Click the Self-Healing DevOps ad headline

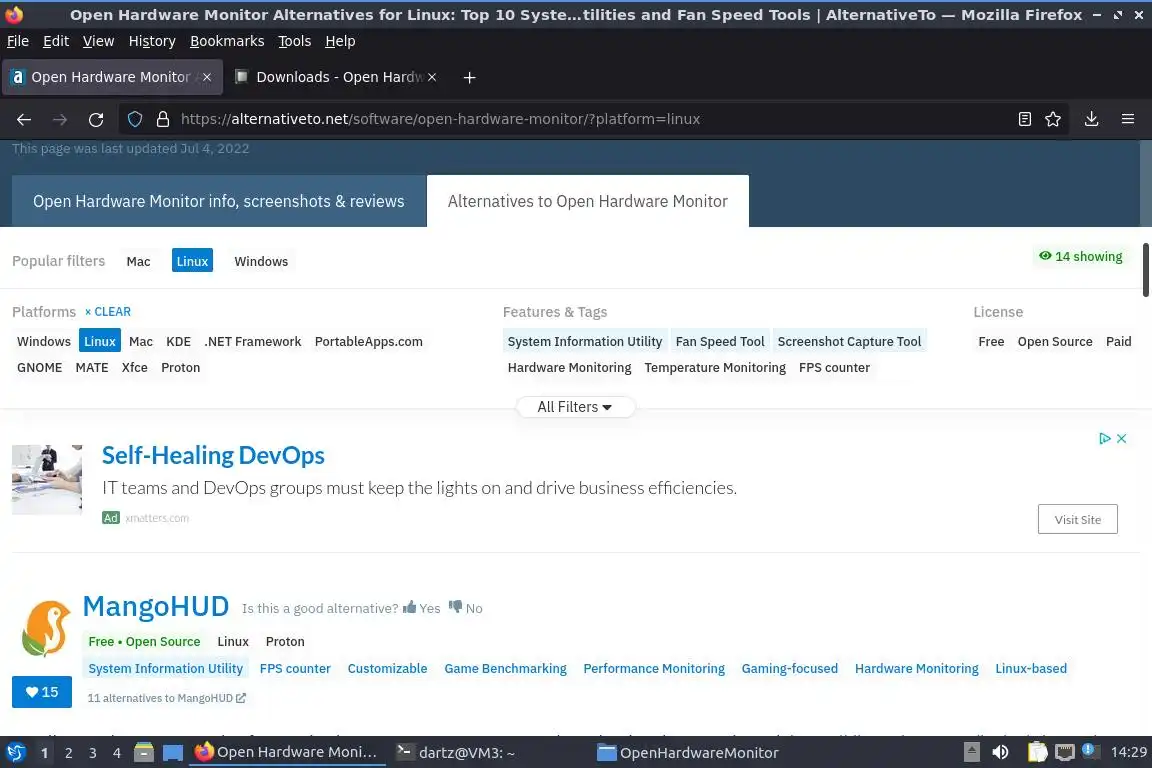tap(213, 456)
